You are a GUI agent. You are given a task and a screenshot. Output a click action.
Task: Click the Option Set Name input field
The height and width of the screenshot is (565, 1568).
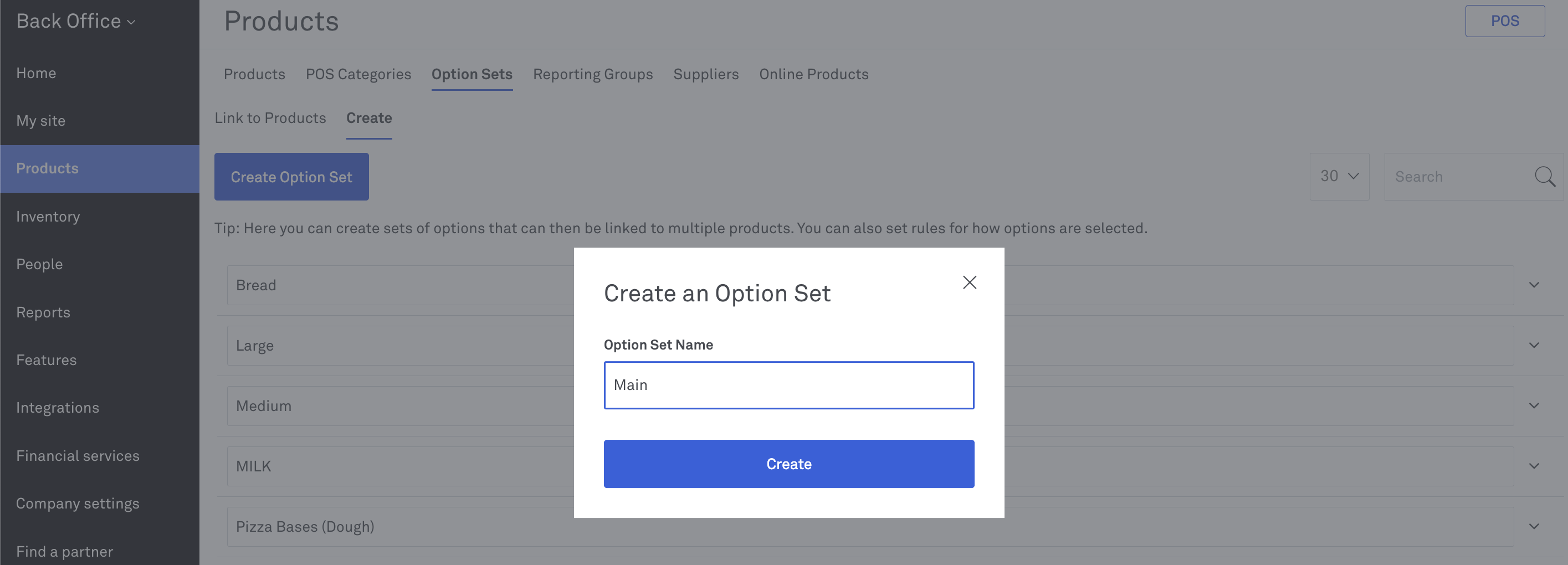pyautogui.click(x=788, y=385)
